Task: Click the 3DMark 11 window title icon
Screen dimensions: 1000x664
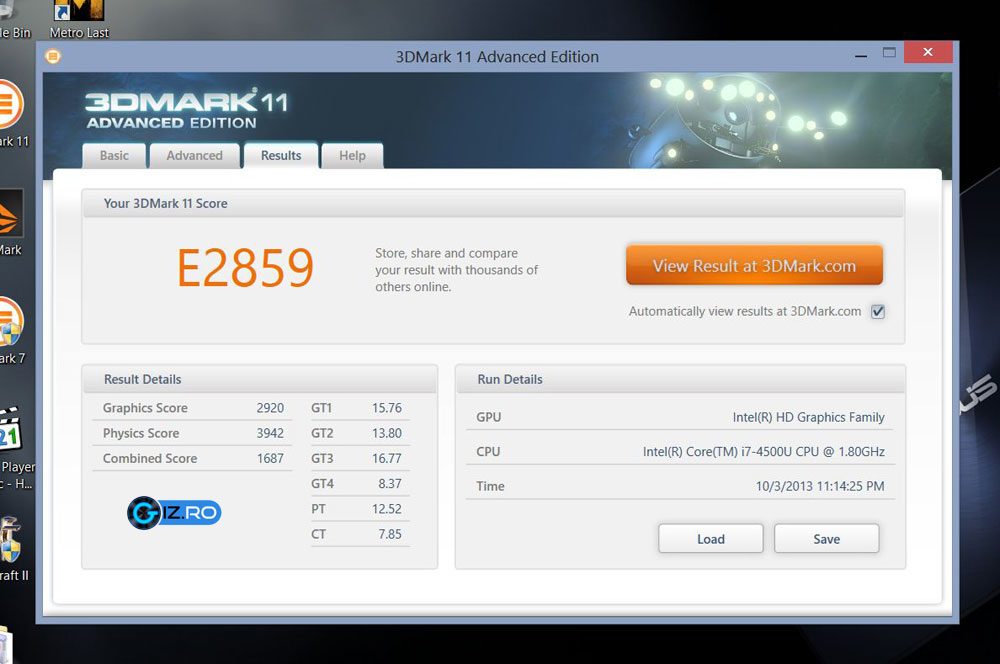Action: coord(53,57)
